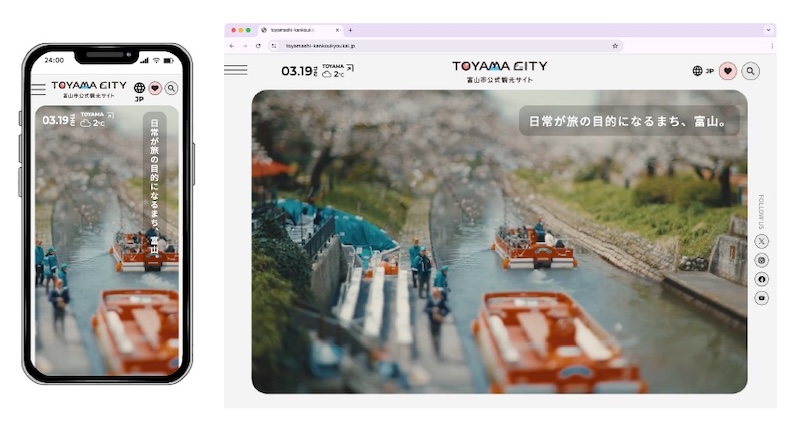Viewport: 800px width, 428px height.
Task: Click the heart favorites icon on desktop
Action: click(728, 71)
